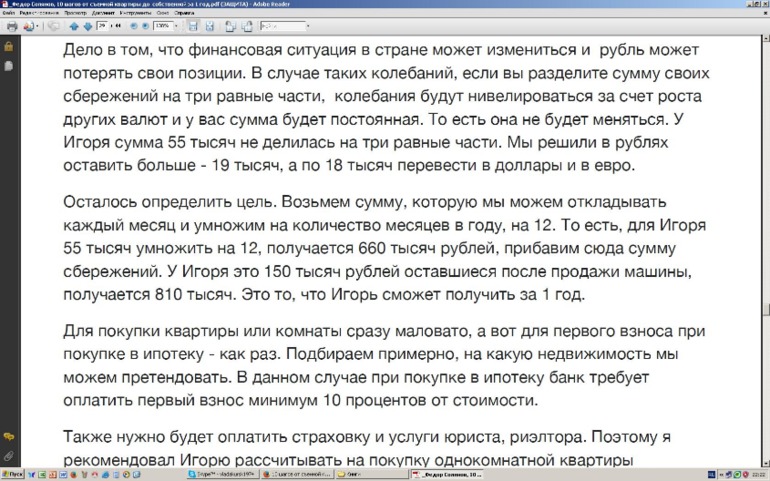770x481 pixels.
Task: Open the Окно menu
Action: pos(163,13)
